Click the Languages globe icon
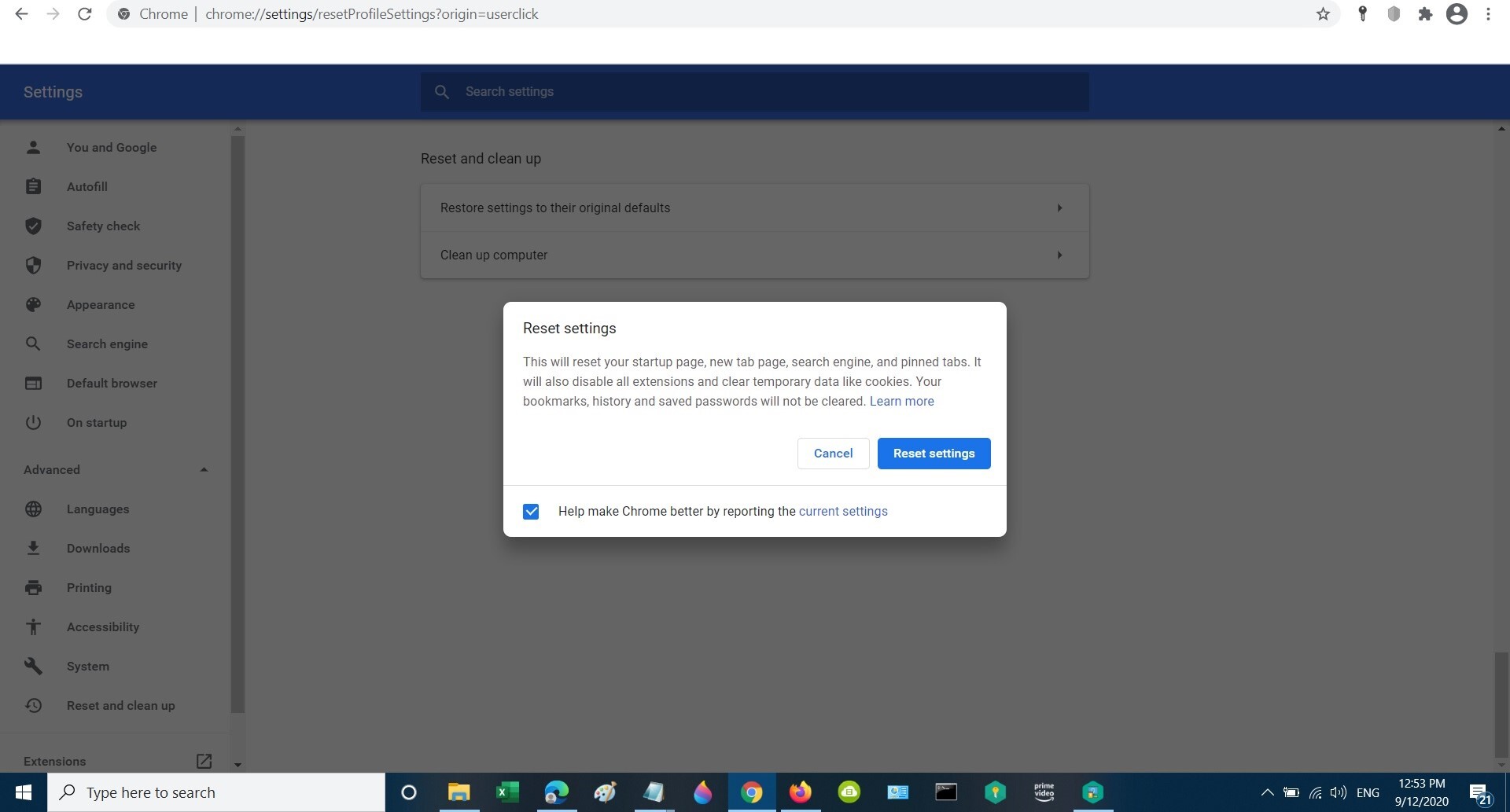1510x812 pixels. [x=33, y=509]
